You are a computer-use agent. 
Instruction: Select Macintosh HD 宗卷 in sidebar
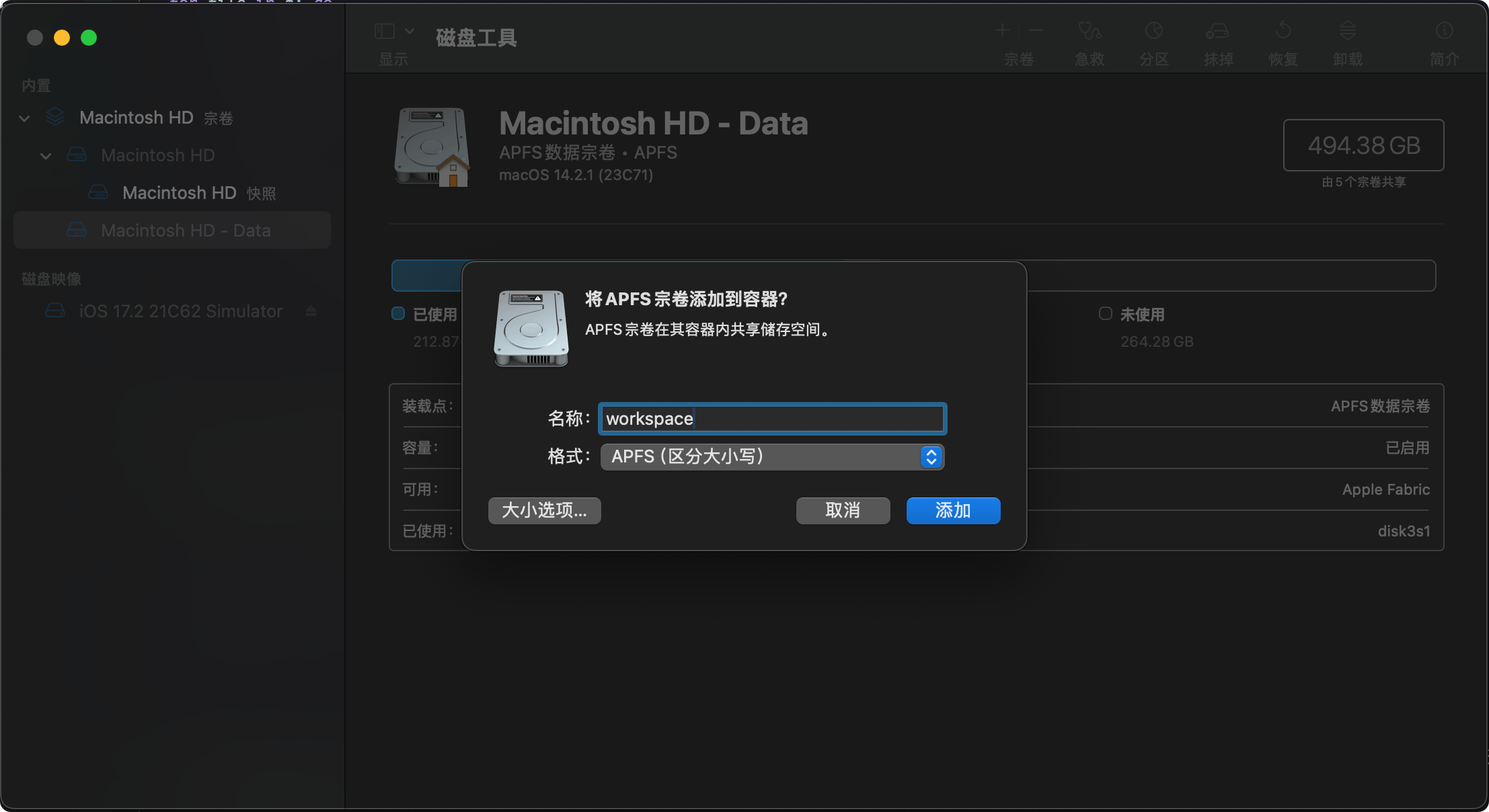(x=172, y=118)
